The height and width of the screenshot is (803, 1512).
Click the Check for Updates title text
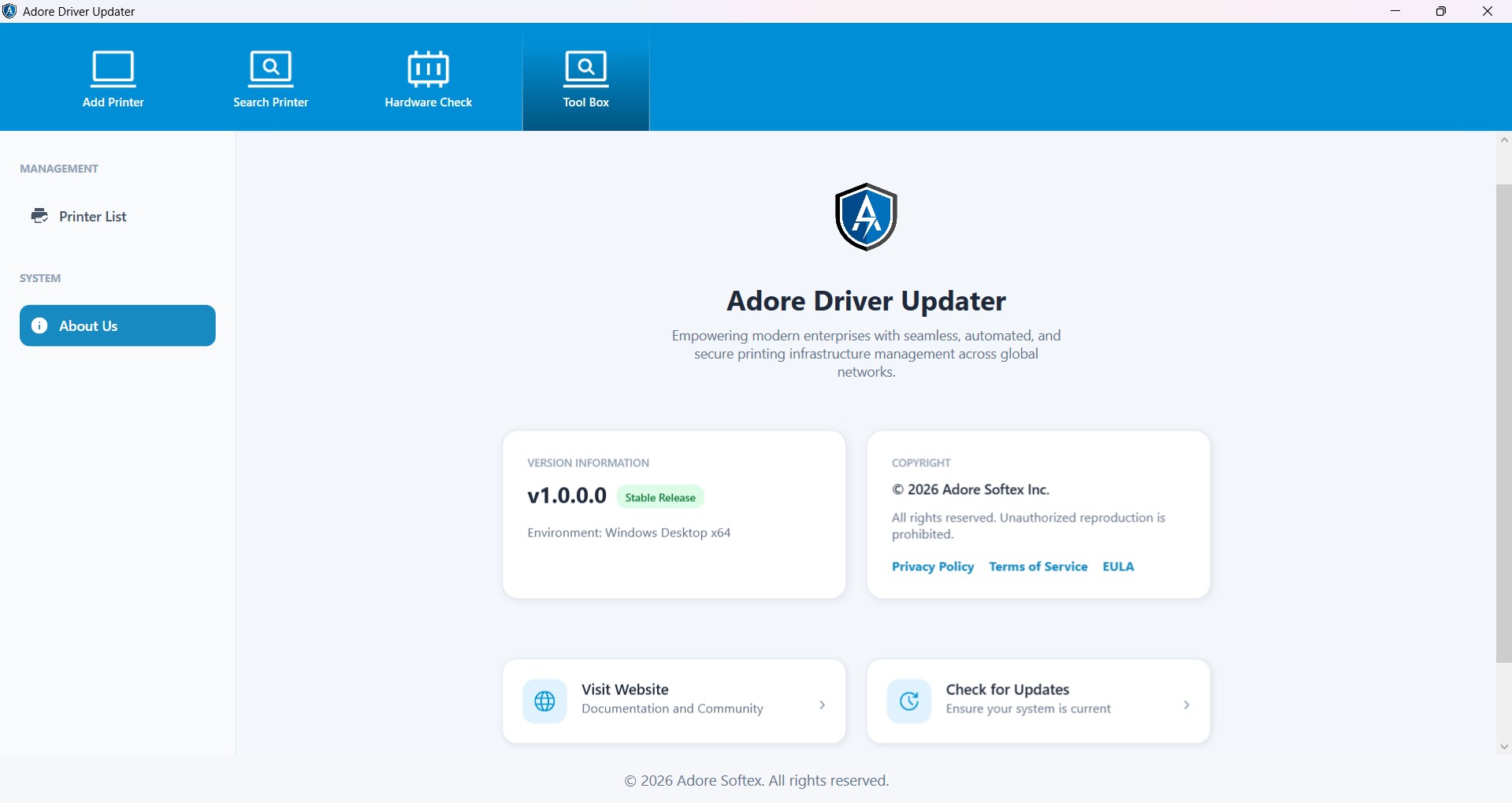(1008, 690)
